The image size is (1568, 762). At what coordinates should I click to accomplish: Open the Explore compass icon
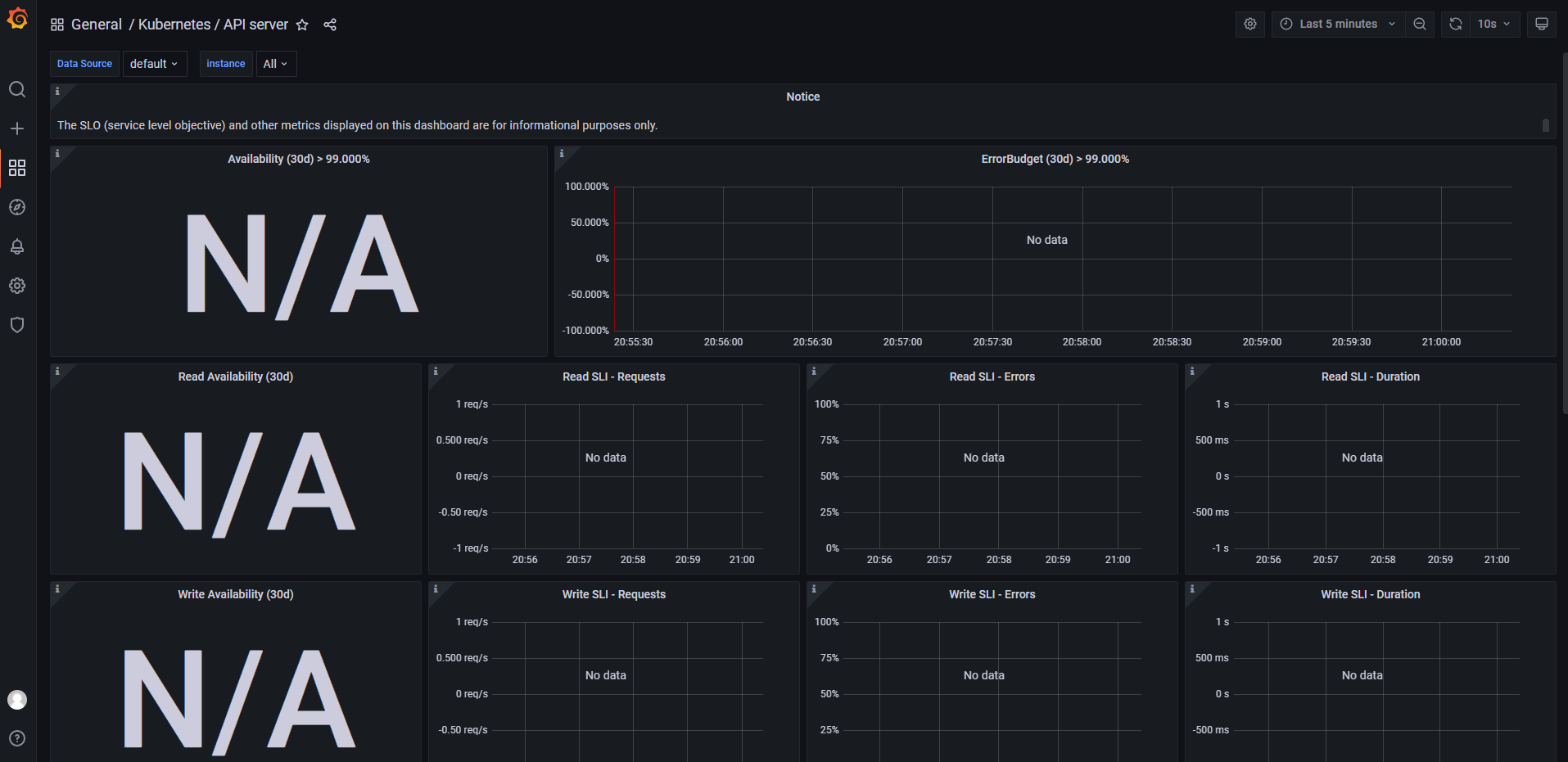coord(17,207)
